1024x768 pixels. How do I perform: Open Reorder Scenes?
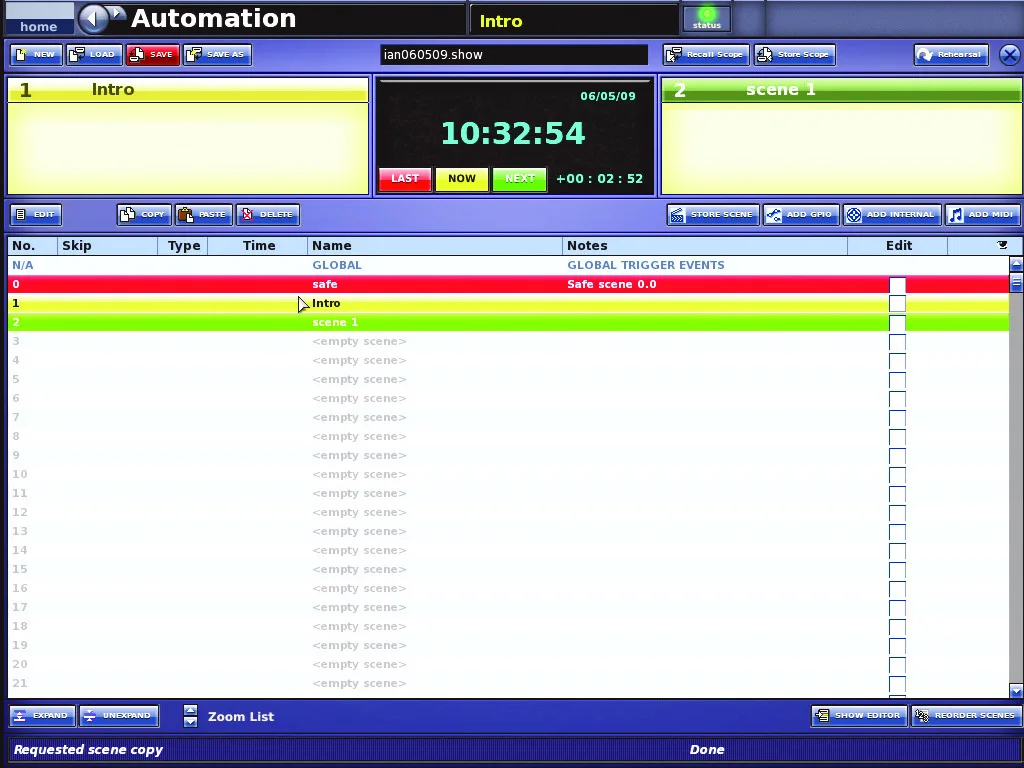967,716
